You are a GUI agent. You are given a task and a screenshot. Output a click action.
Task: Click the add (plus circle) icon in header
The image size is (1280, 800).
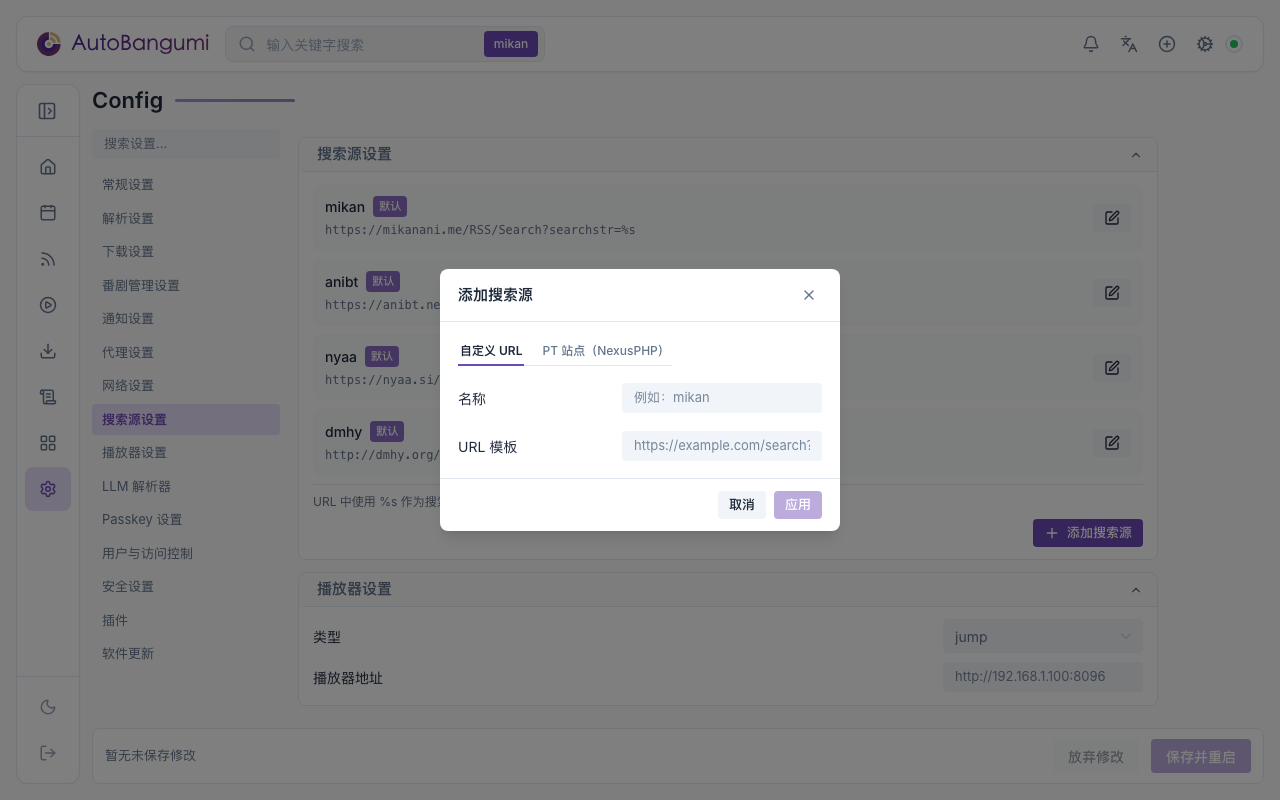tap(1167, 44)
